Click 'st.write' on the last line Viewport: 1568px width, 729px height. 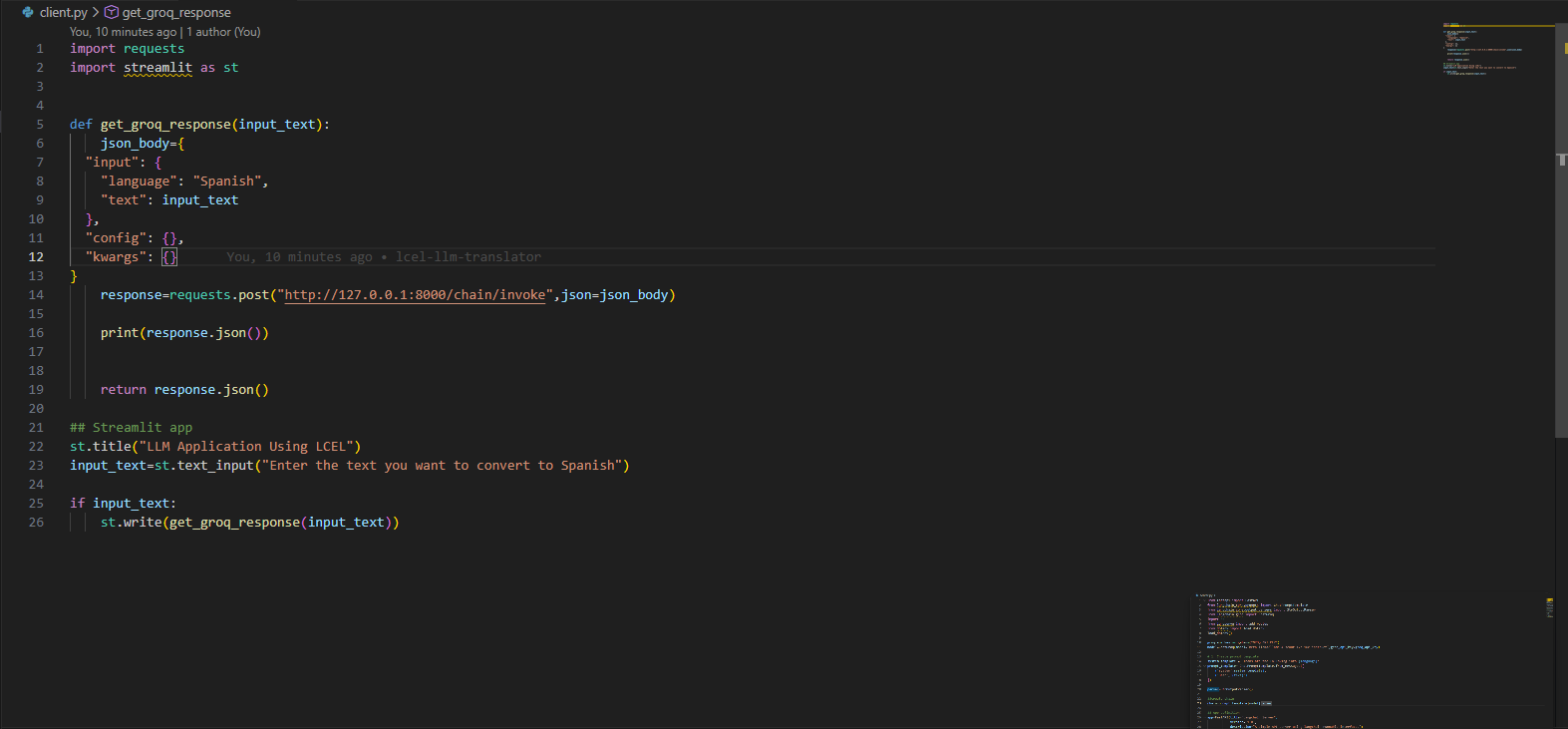[131, 523]
